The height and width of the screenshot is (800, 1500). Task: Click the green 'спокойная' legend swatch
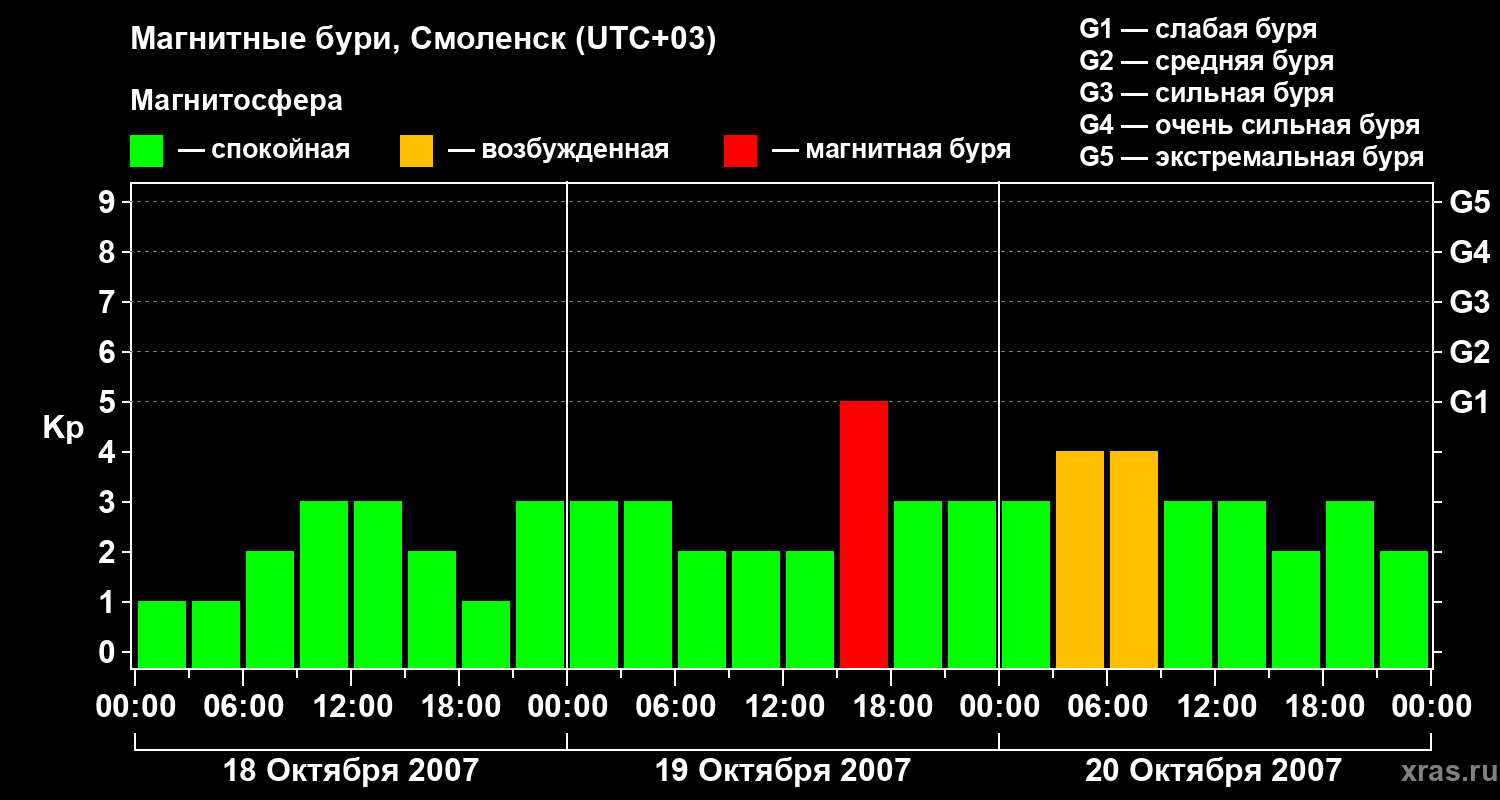coord(146,151)
